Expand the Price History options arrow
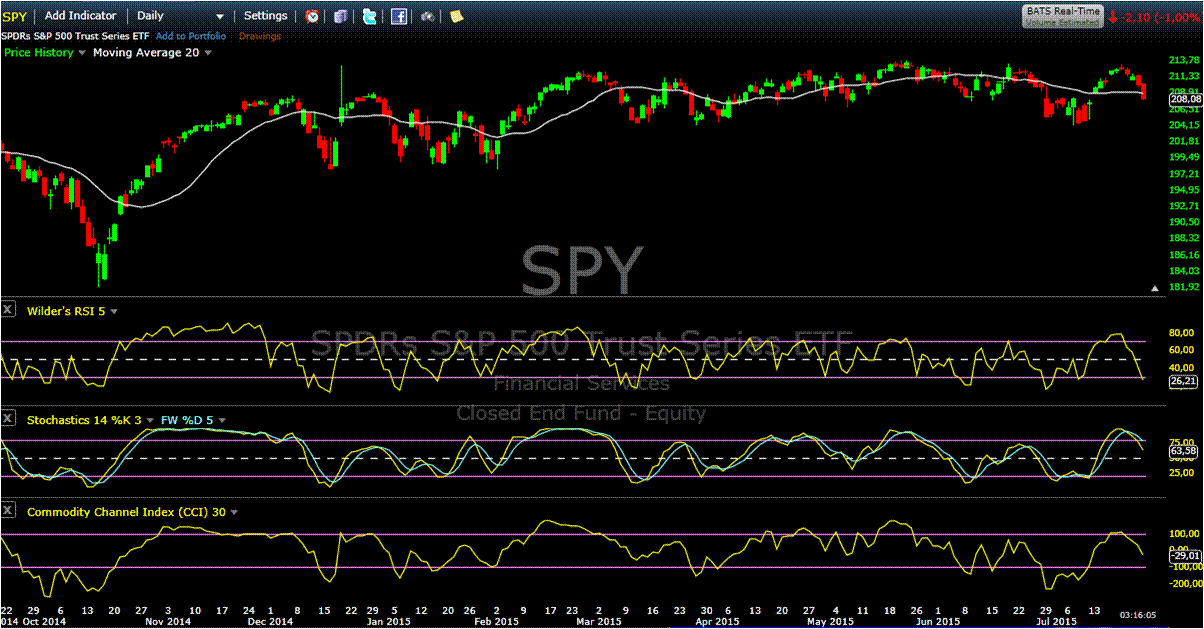Screen dimensions: 1204x629 (82, 53)
